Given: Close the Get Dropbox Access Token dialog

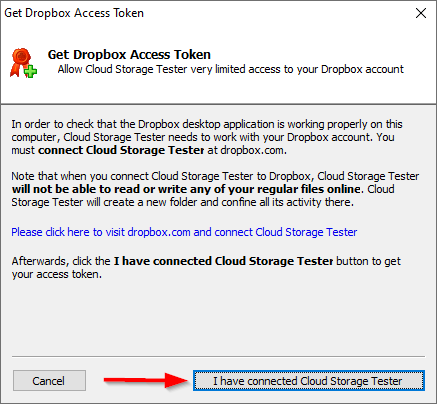Looking at the screenshot, I should [421, 13].
